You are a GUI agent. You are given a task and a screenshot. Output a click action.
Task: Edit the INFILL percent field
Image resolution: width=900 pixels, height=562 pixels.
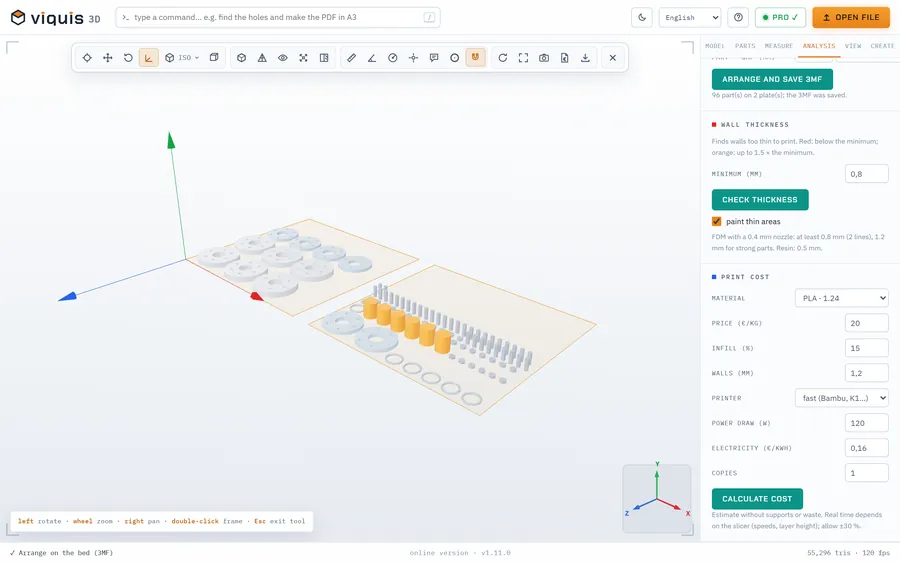point(867,348)
